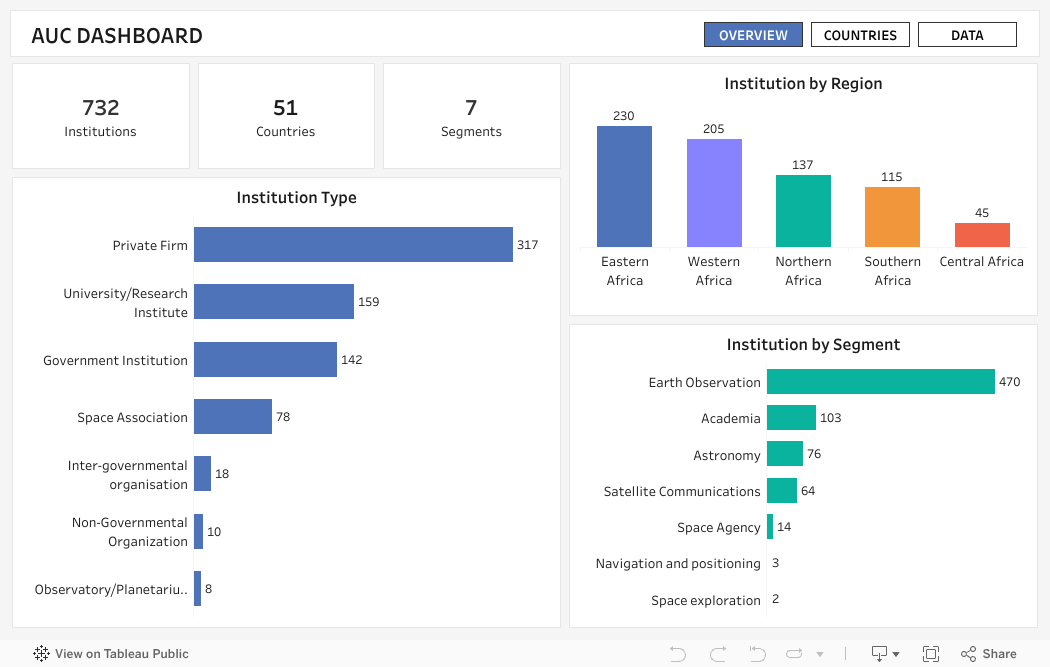The width and height of the screenshot is (1050, 667).
Task: Click the redo arrow icon
Action: coord(718,654)
